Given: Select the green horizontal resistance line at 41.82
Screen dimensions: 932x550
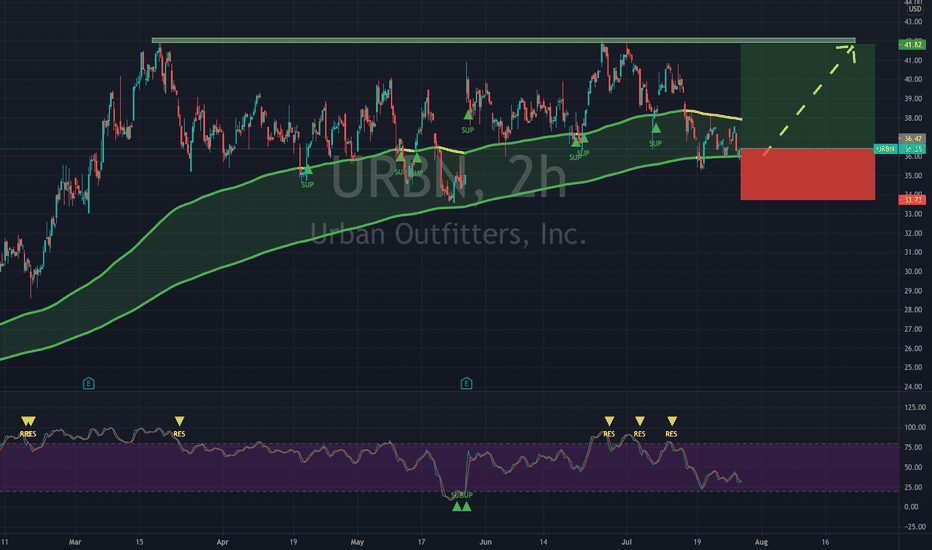Looking at the screenshot, I should (x=503, y=40).
